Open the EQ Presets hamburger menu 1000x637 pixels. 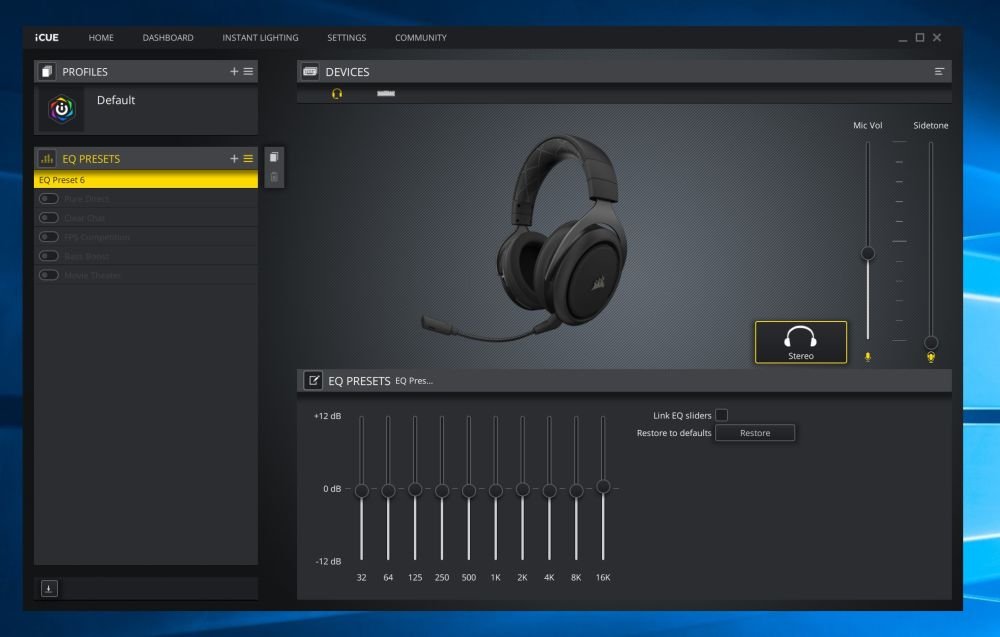pyautogui.click(x=248, y=158)
